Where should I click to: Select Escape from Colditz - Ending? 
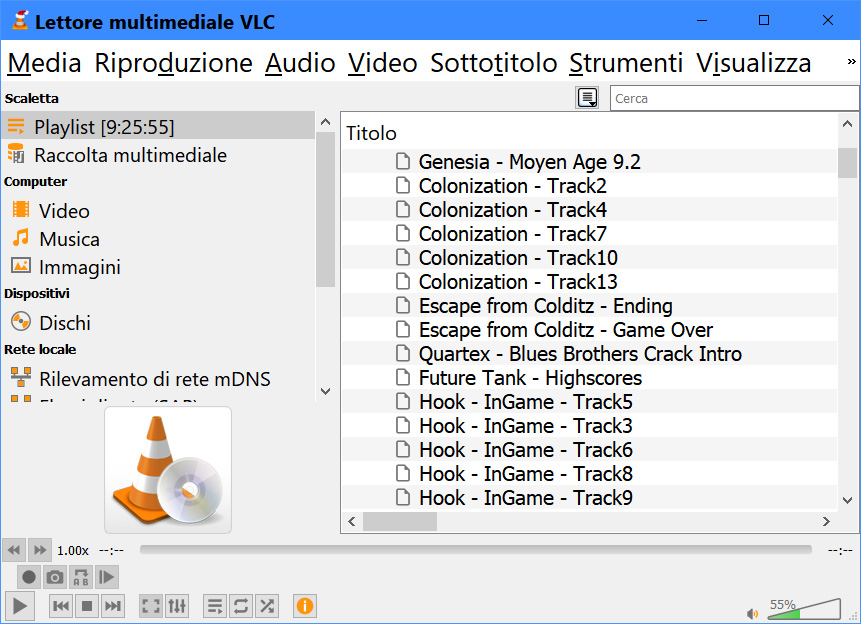click(590, 305)
